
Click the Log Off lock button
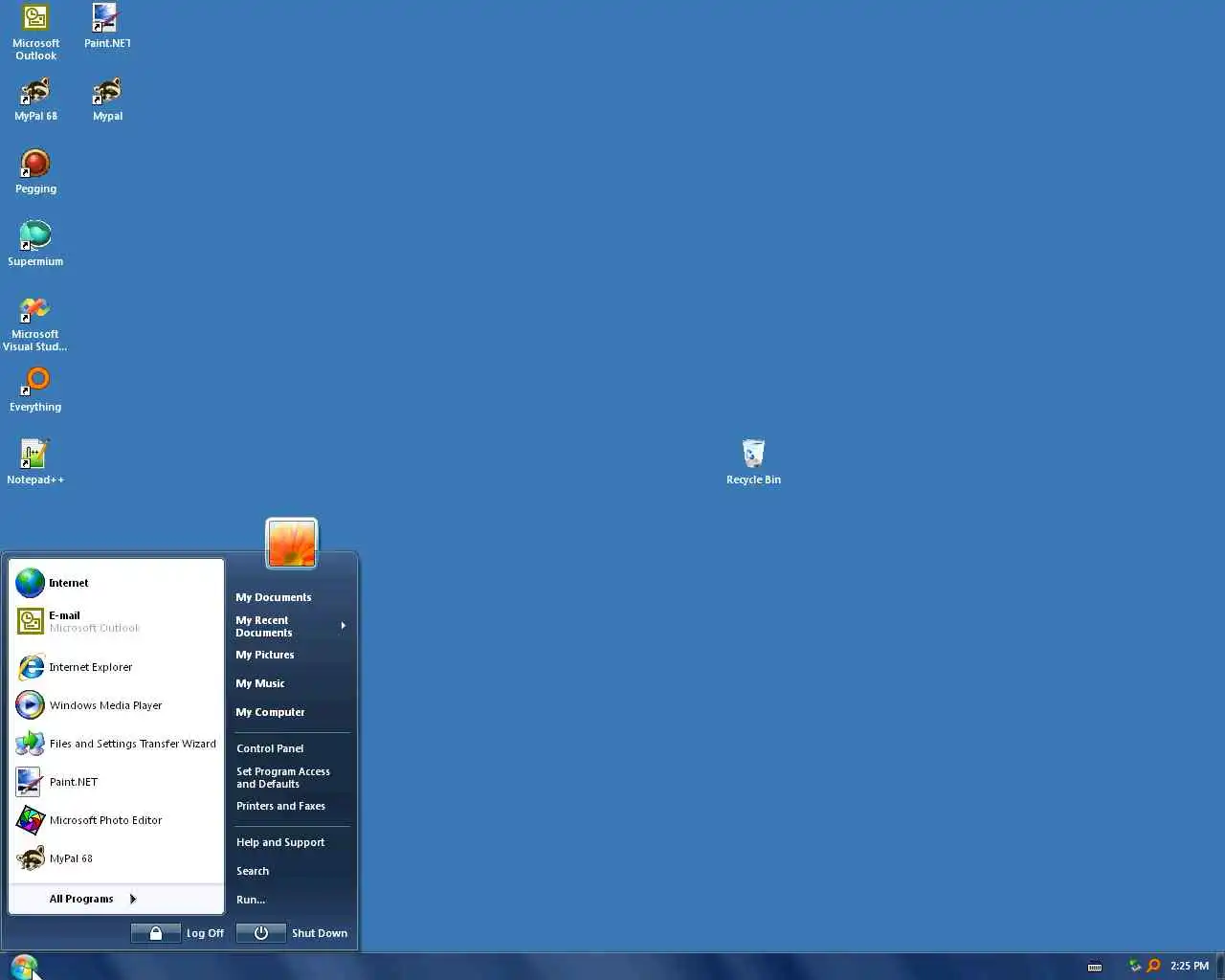[x=155, y=933]
